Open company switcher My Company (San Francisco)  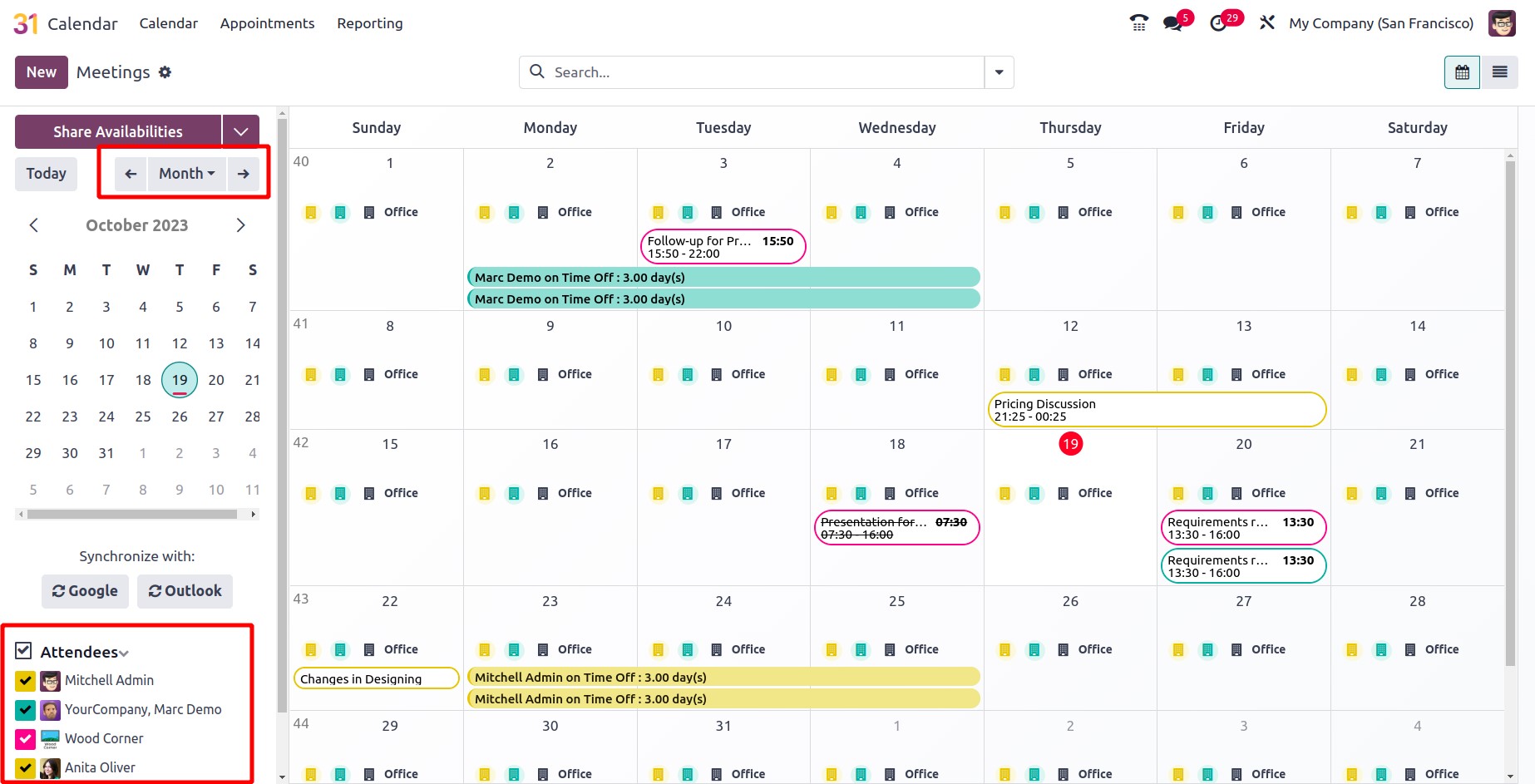click(x=1381, y=23)
